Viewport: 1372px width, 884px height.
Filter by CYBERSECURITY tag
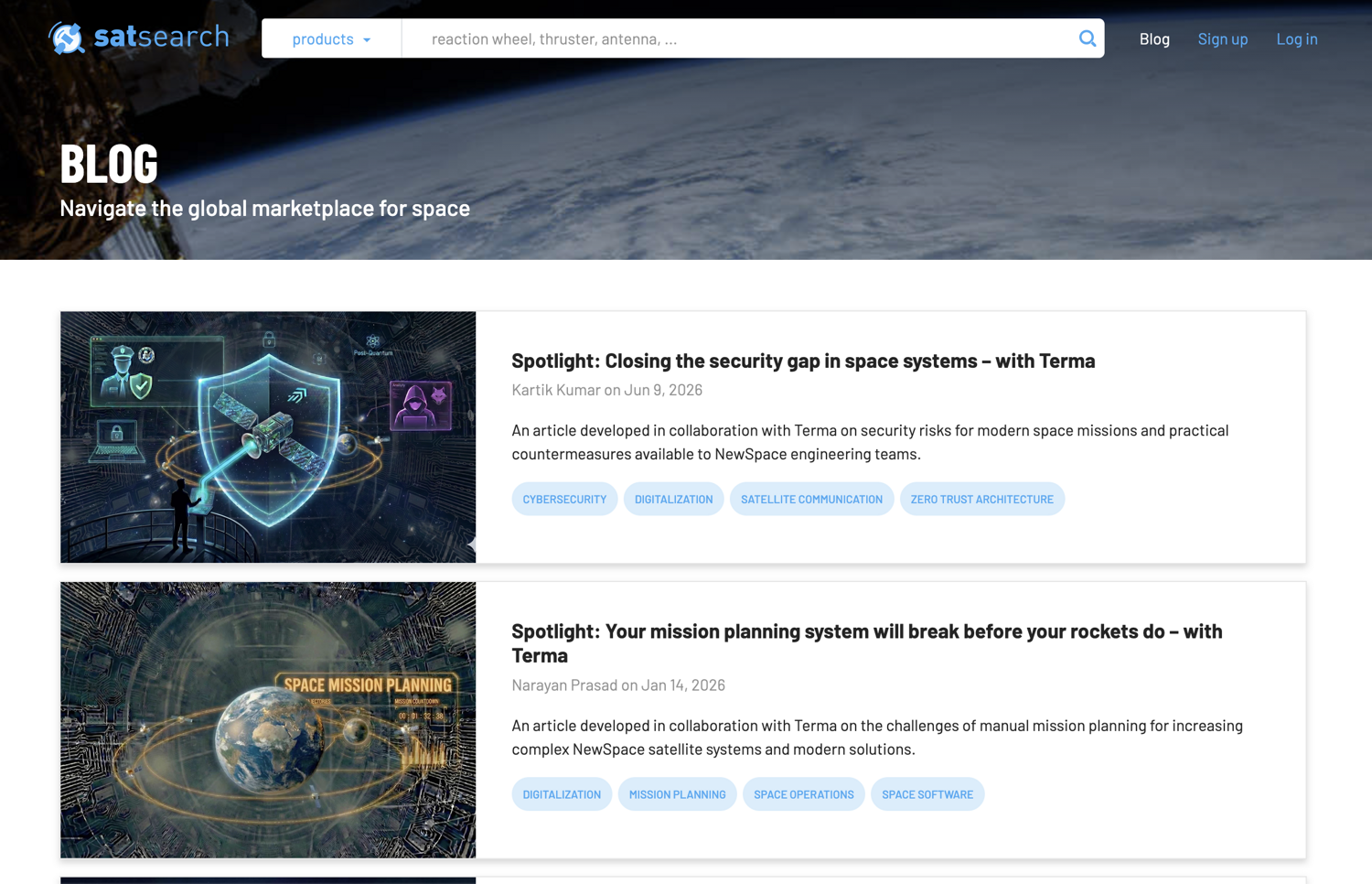tap(564, 499)
